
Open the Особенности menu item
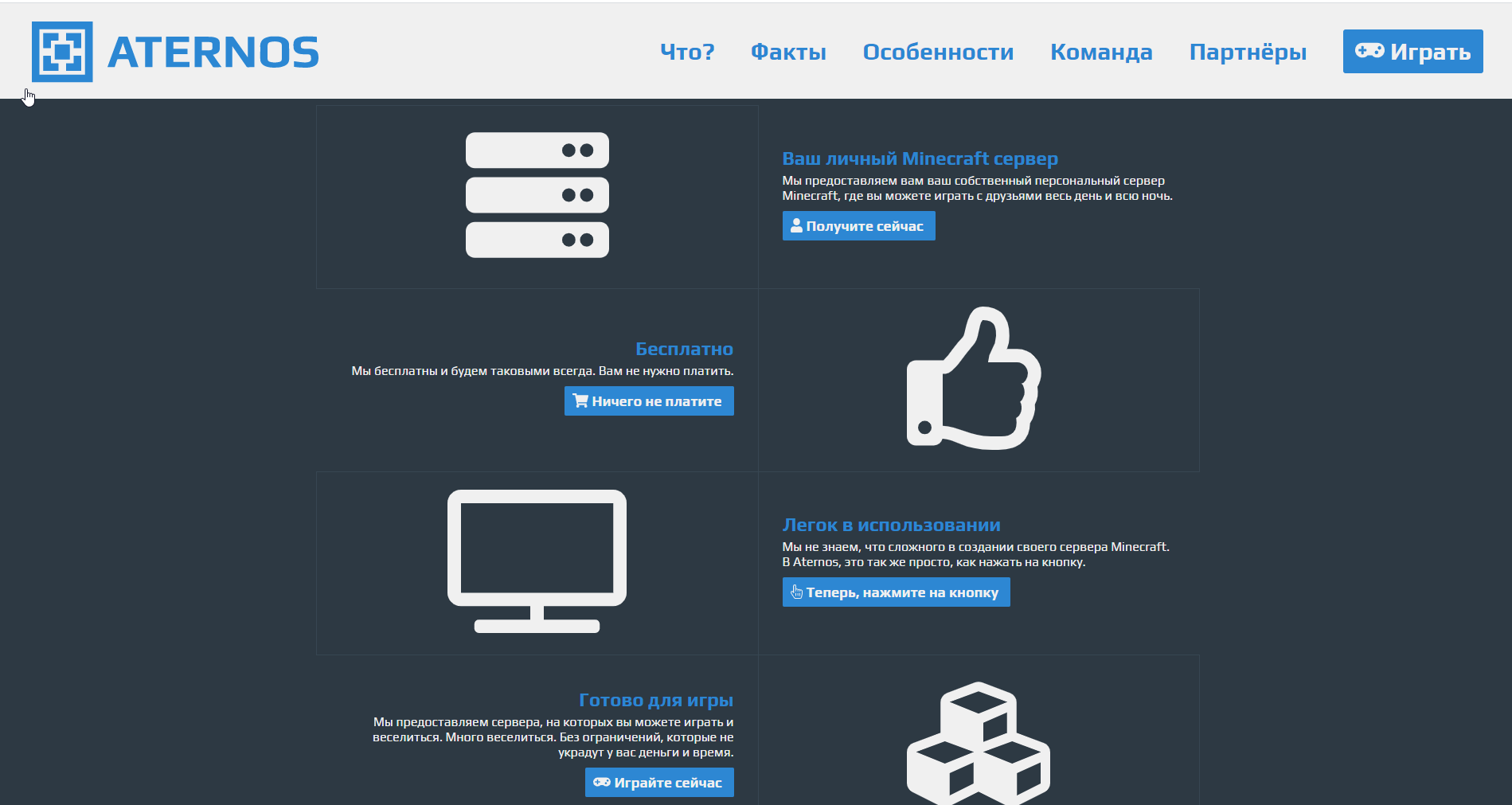click(x=938, y=52)
